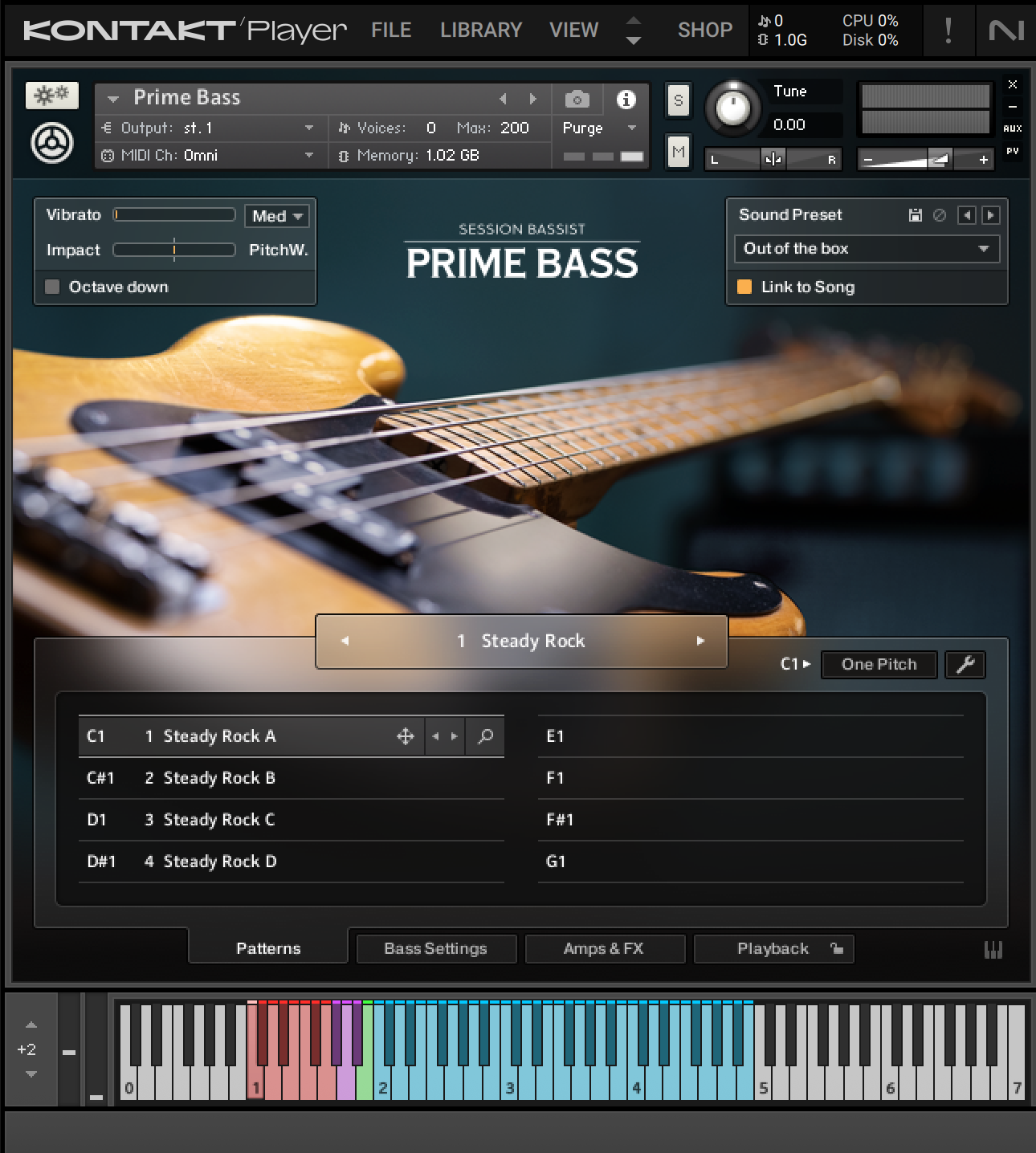Select the previous instrument arrow next to Prime Bass
Screen dimensions: 1036x1153
(x=503, y=99)
